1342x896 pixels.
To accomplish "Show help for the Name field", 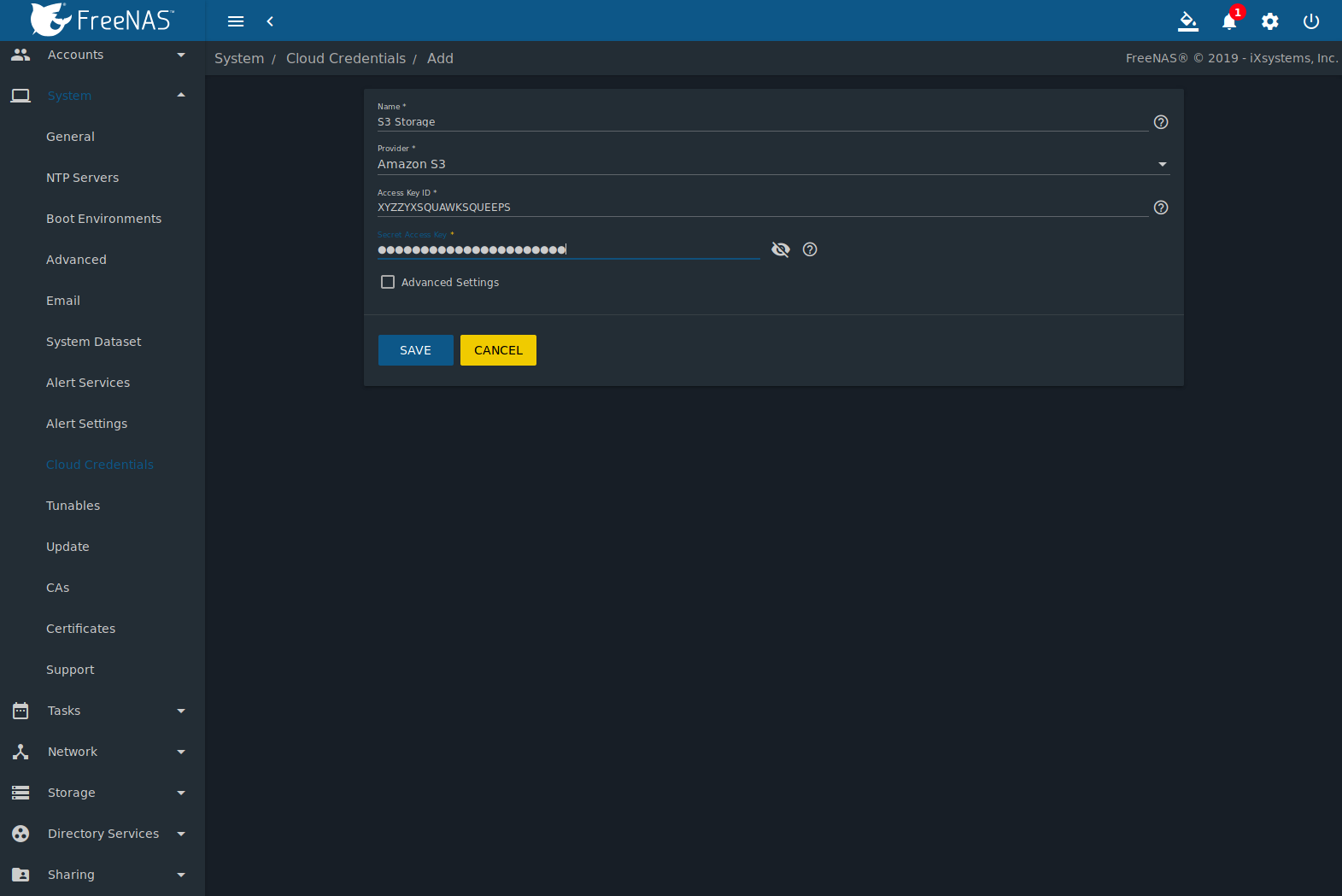I will [1161, 122].
